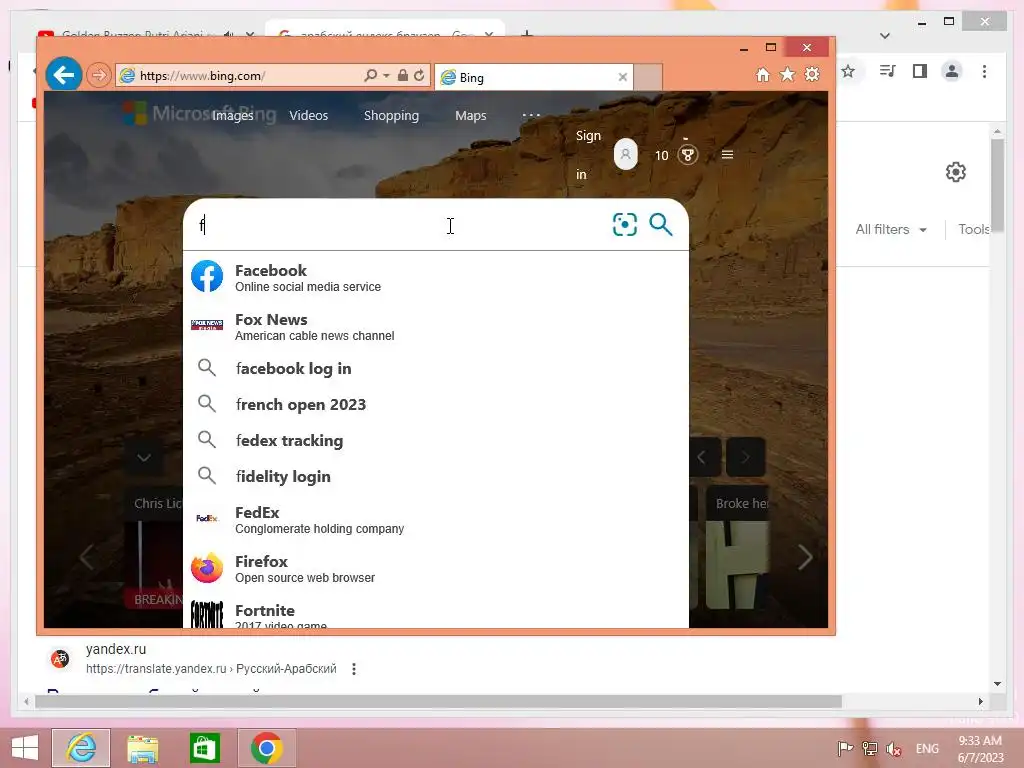This screenshot has width=1024, height=768.
Task: Open the Bing Videos tab
Action: [308, 116]
